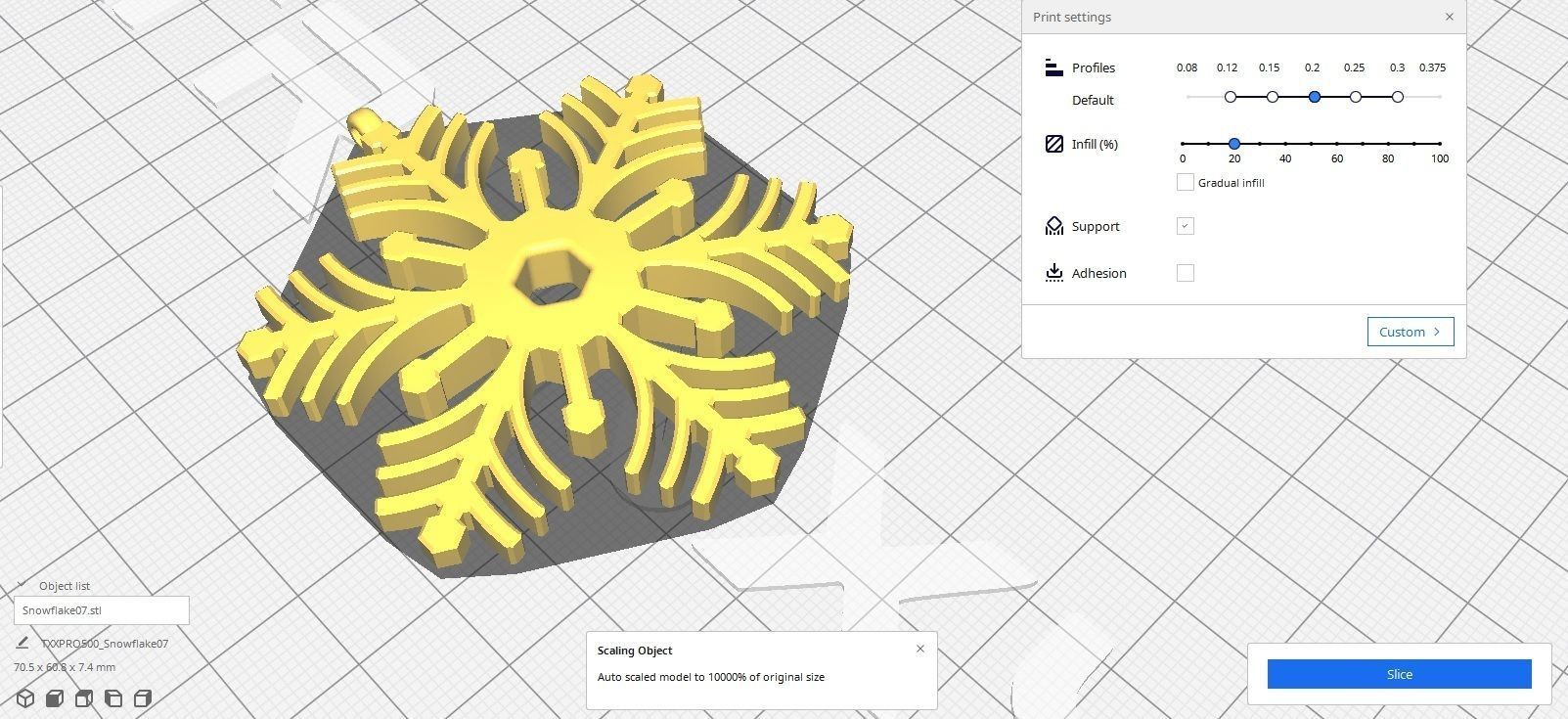Close the Print settings panel
The width and height of the screenshot is (1568, 719).
coord(1449,17)
